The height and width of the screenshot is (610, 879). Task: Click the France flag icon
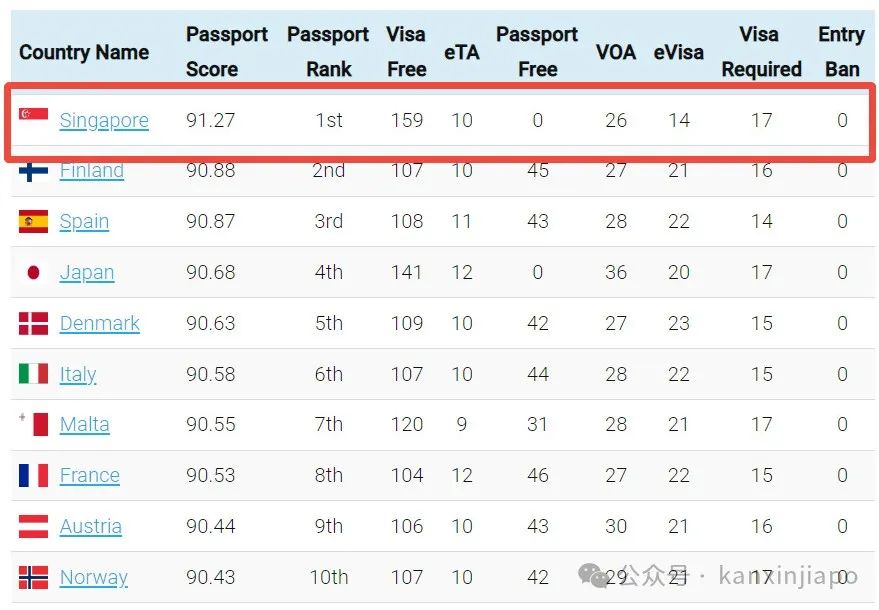tap(33, 475)
